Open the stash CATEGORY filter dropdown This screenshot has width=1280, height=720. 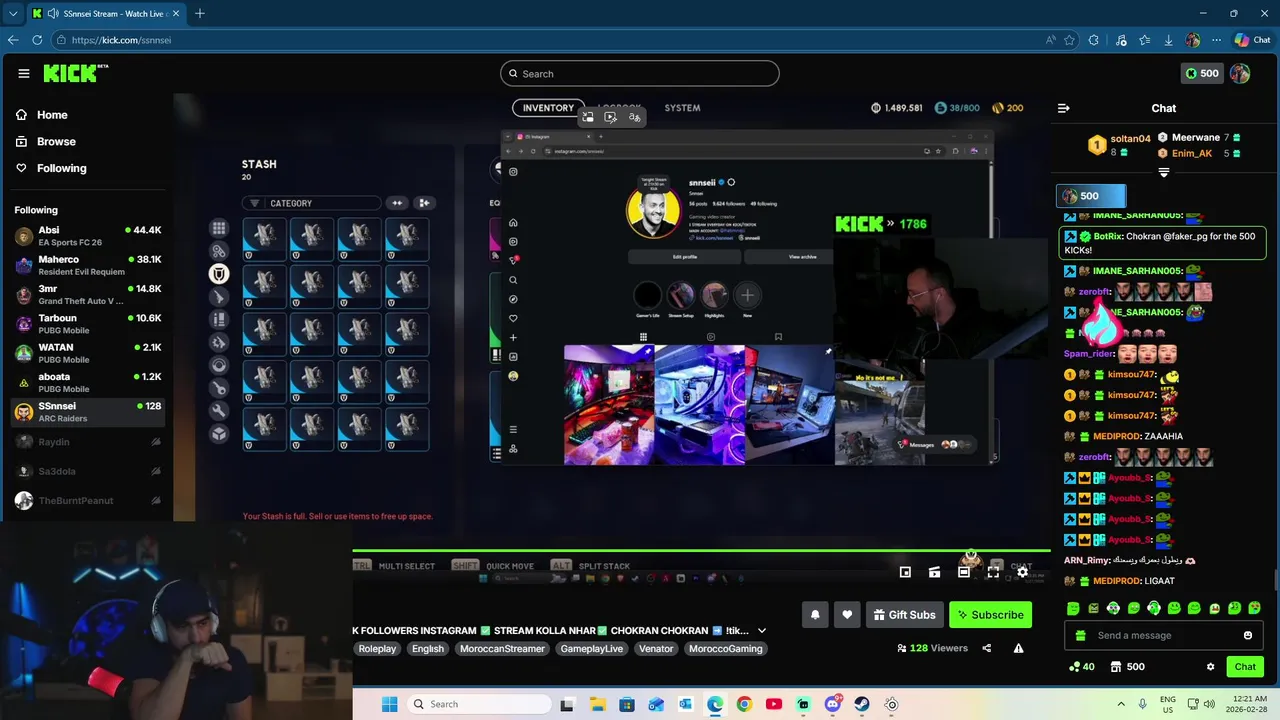[x=312, y=203]
